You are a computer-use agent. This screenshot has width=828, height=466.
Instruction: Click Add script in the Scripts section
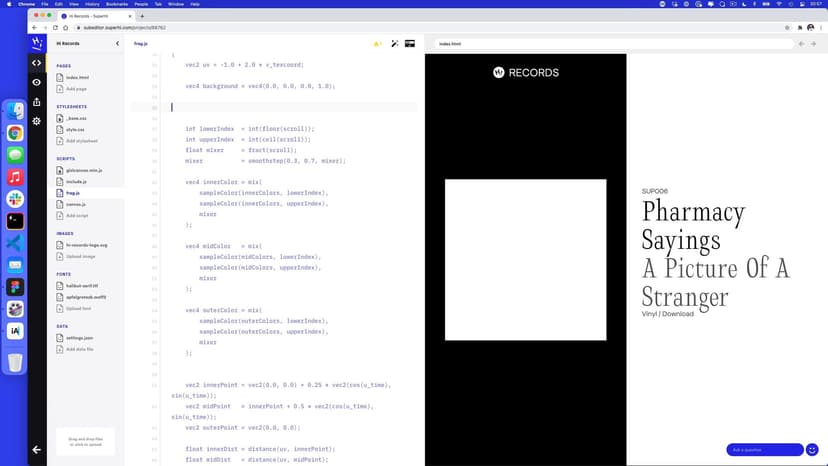pyautogui.click(x=77, y=215)
